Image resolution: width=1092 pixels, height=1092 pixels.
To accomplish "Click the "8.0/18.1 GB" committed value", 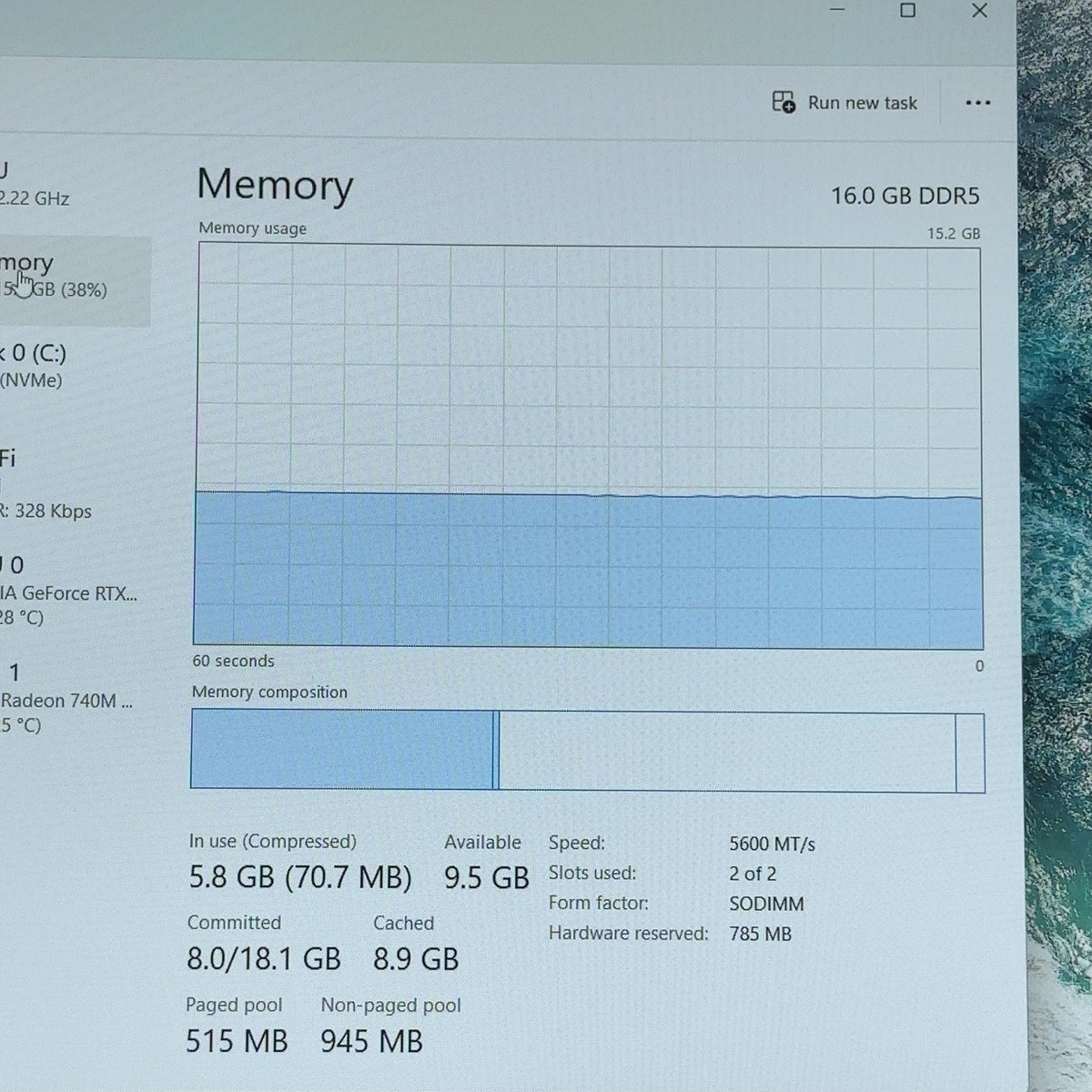I will pyautogui.click(x=264, y=959).
